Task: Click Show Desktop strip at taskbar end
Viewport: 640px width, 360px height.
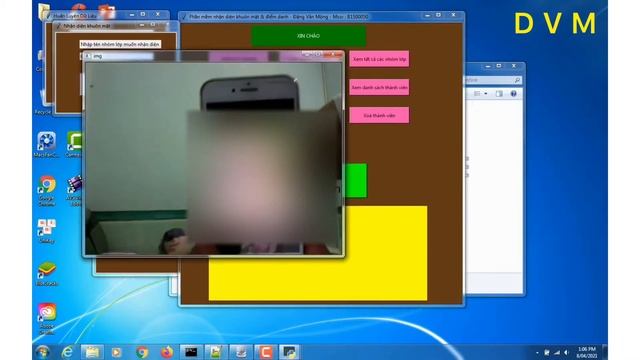Action: point(605,352)
